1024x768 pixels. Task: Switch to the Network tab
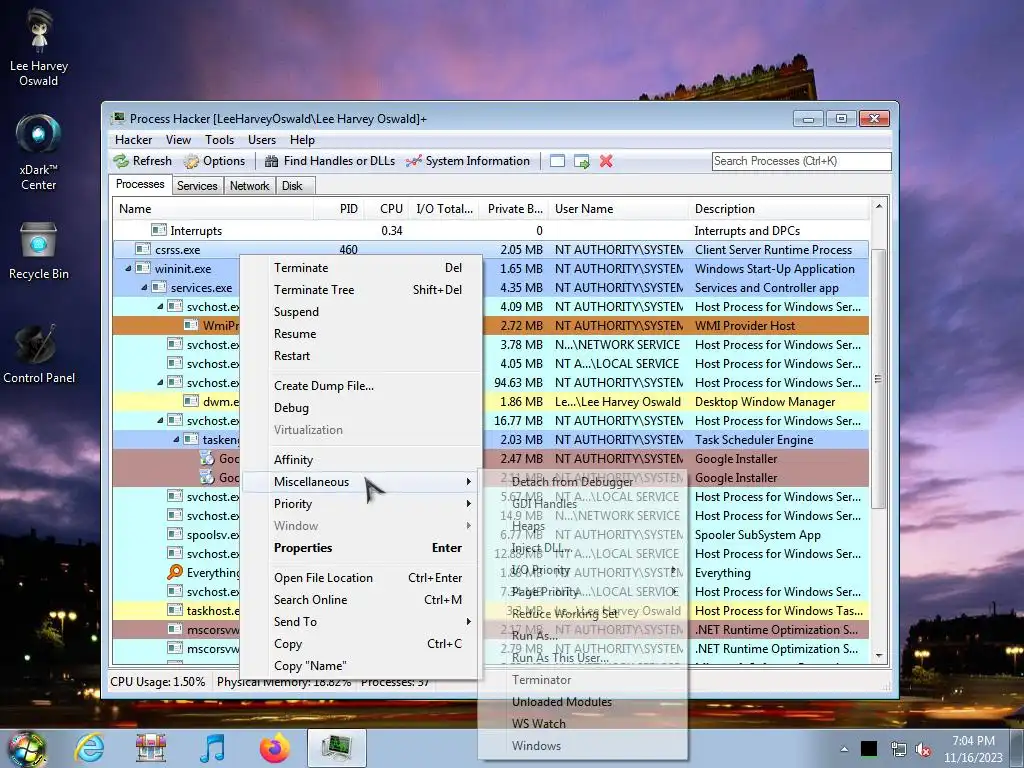click(249, 186)
